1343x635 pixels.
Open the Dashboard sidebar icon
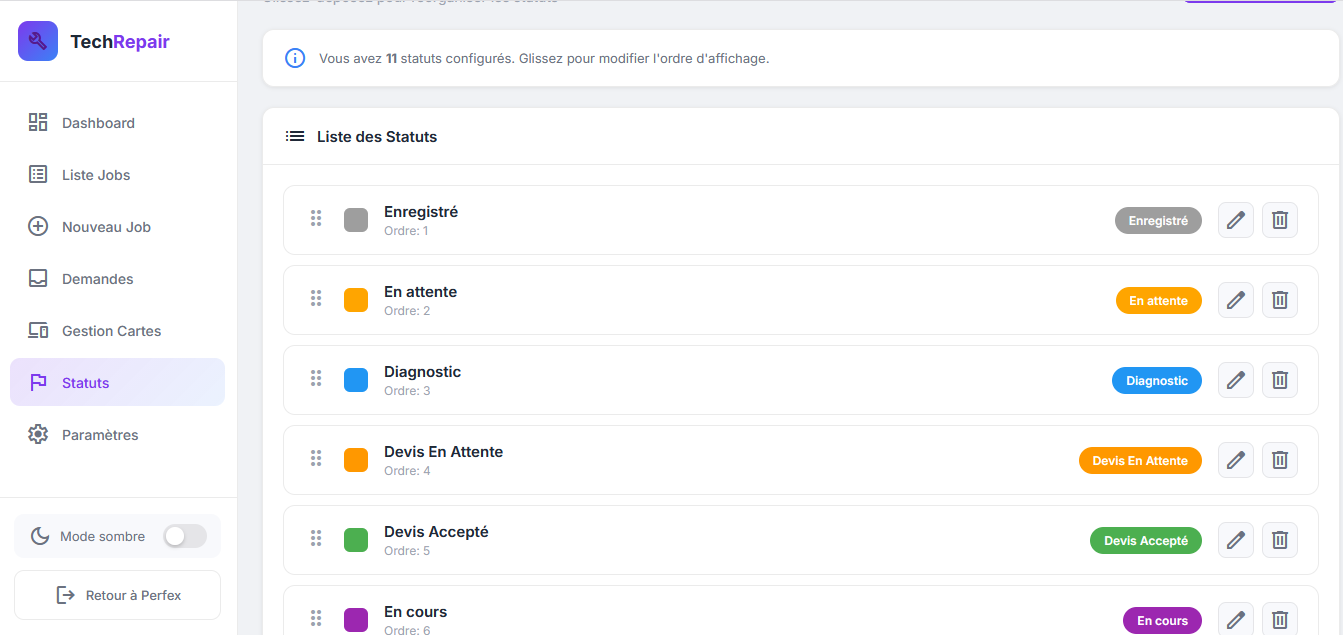[38, 122]
